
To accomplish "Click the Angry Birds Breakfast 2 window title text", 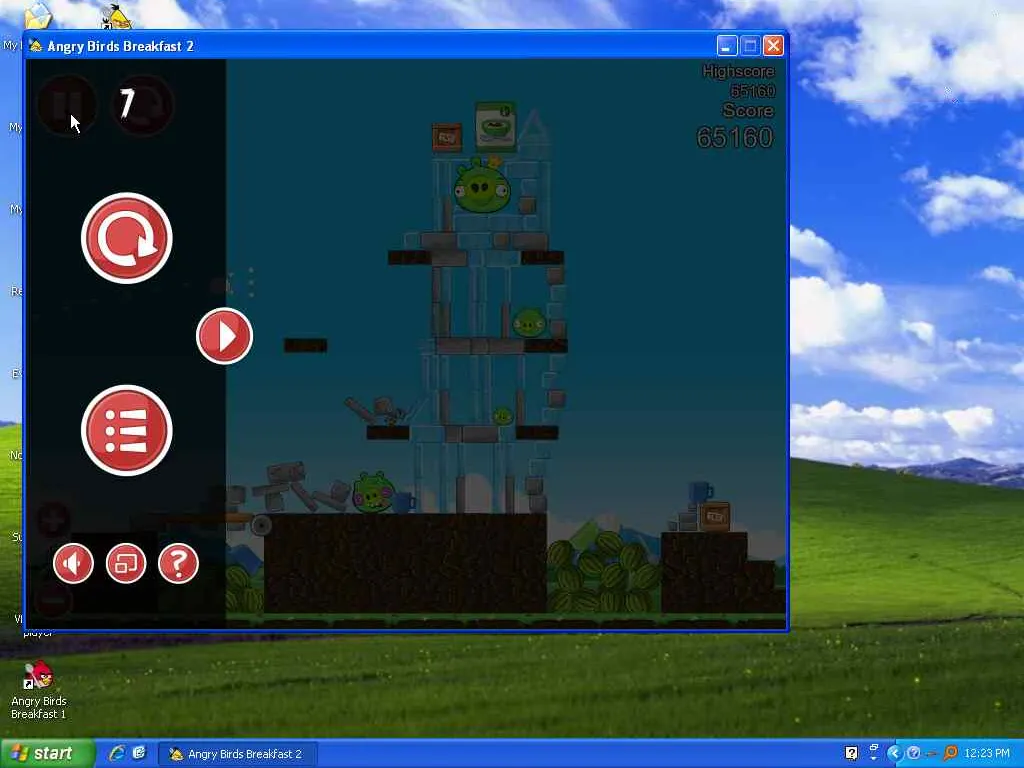I will (121, 46).
